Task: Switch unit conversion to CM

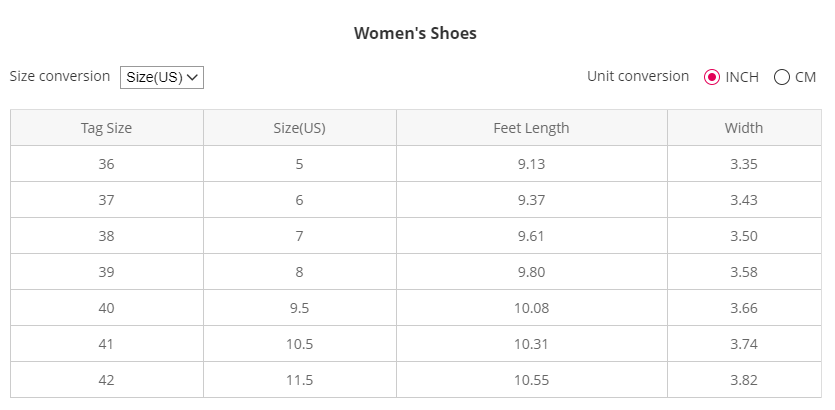Action: (782, 77)
